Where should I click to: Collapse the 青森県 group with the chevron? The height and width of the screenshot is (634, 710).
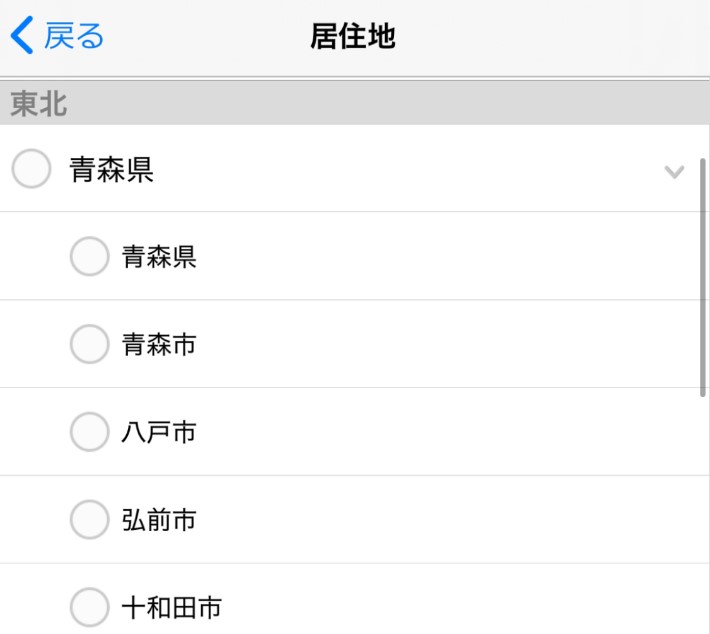(x=674, y=171)
